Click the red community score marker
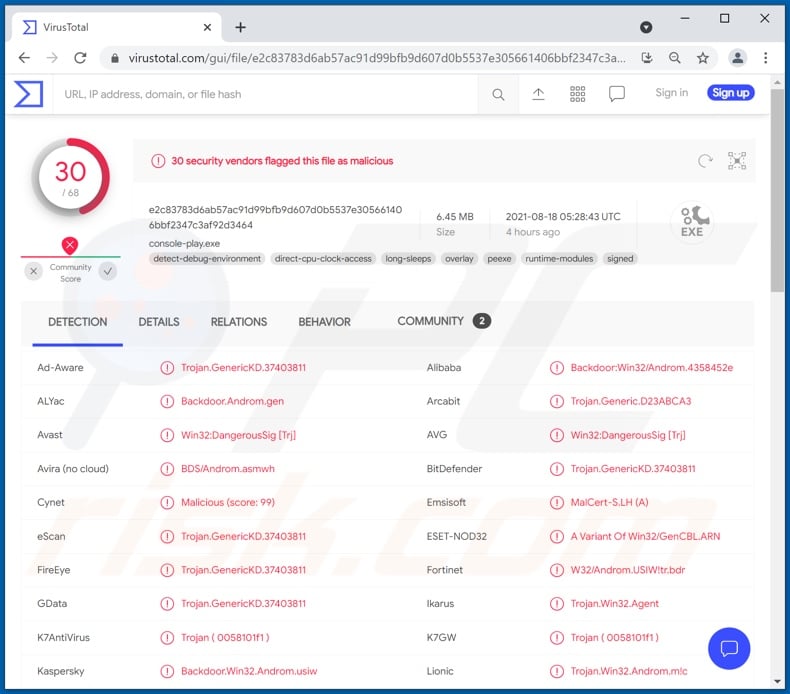Viewport: 790px width, 694px height. [70, 245]
